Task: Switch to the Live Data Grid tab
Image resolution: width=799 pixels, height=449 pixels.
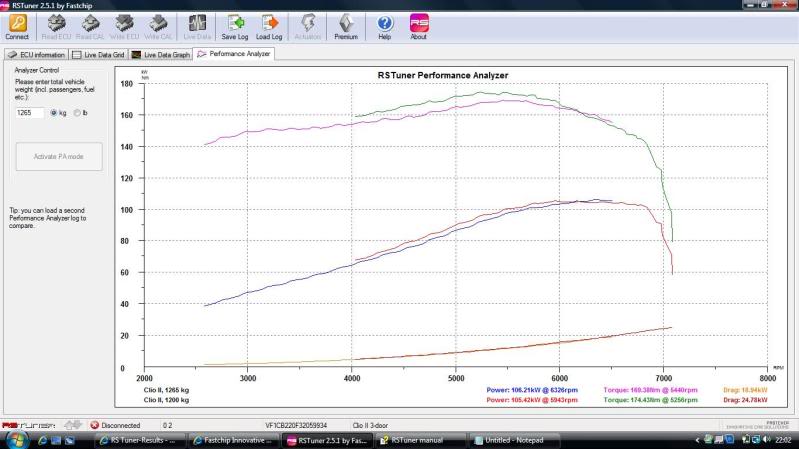Action: coord(97,54)
